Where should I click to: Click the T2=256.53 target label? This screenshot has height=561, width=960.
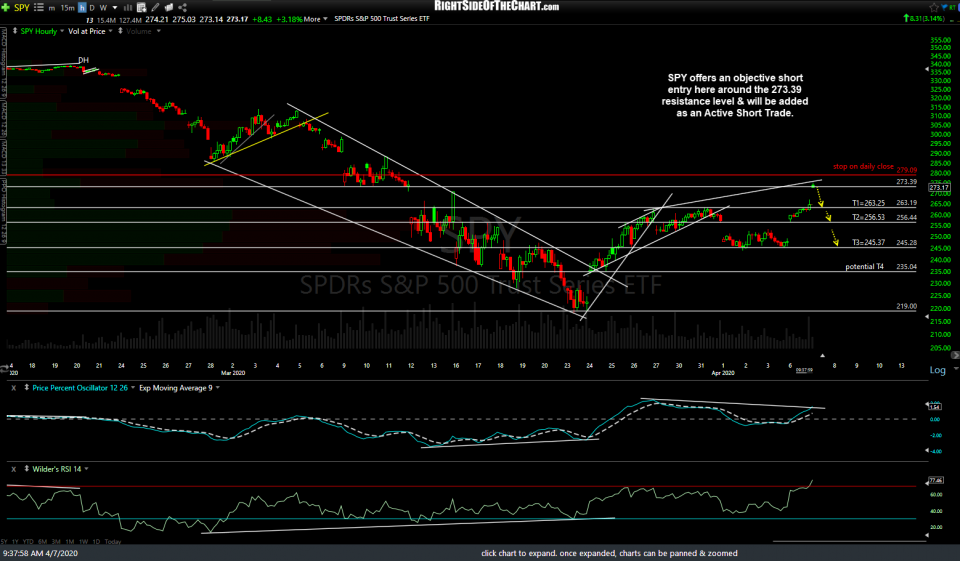pos(868,217)
